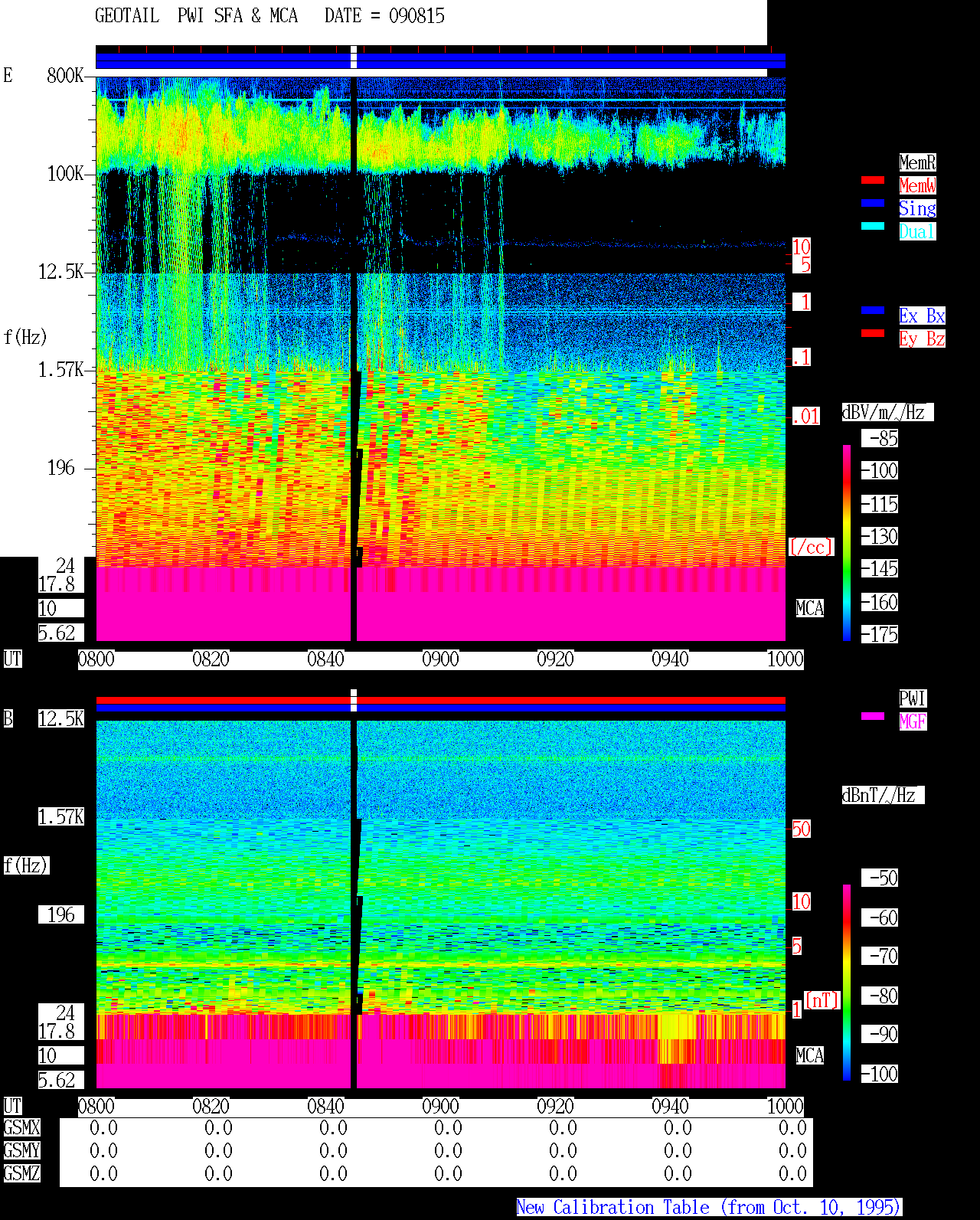The image size is (980, 1220).
Task: Pick the red swatch beside Ey Bz
Action: pos(873,333)
